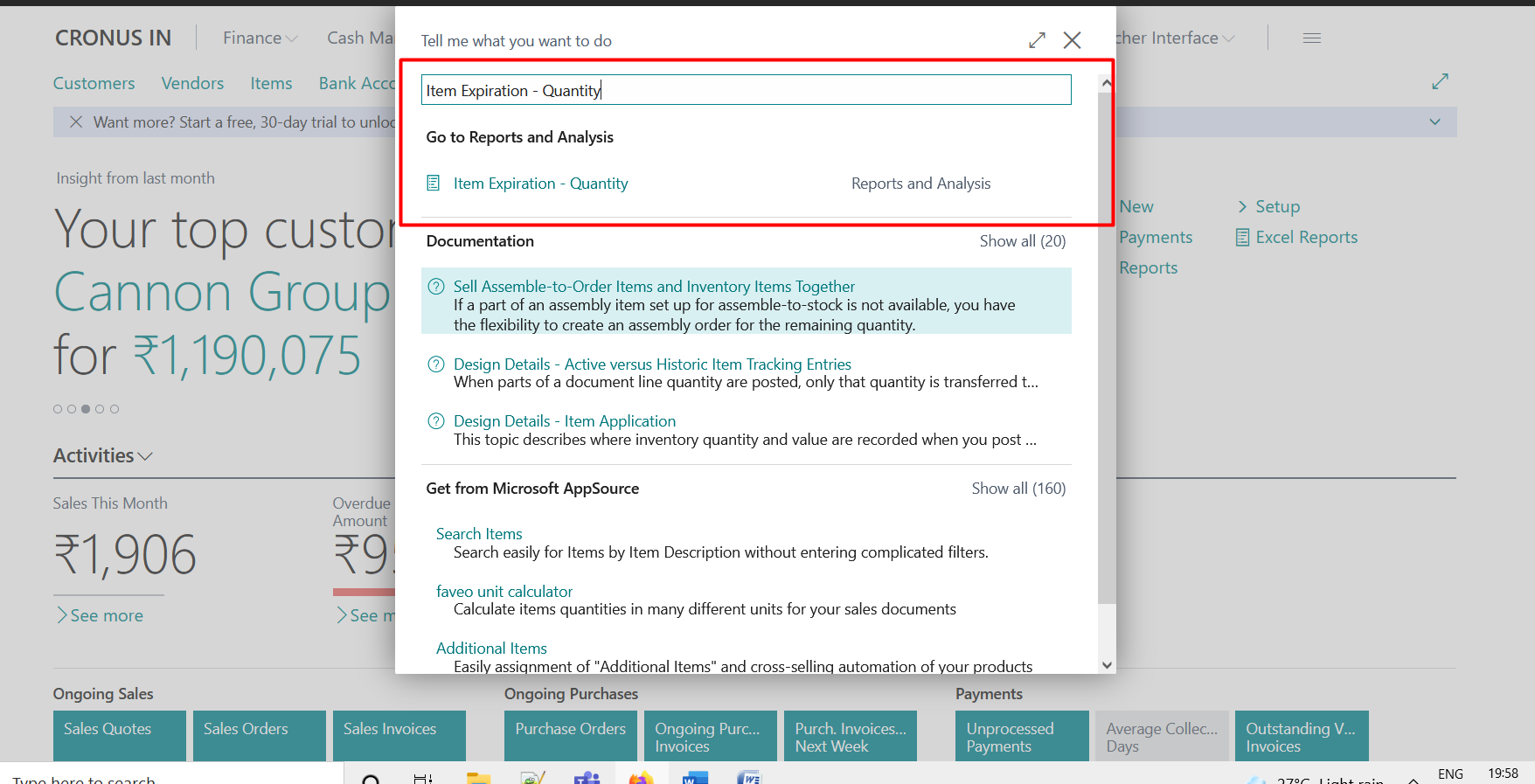Click the New action link
The height and width of the screenshot is (784, 1535).
[1136, 207]
